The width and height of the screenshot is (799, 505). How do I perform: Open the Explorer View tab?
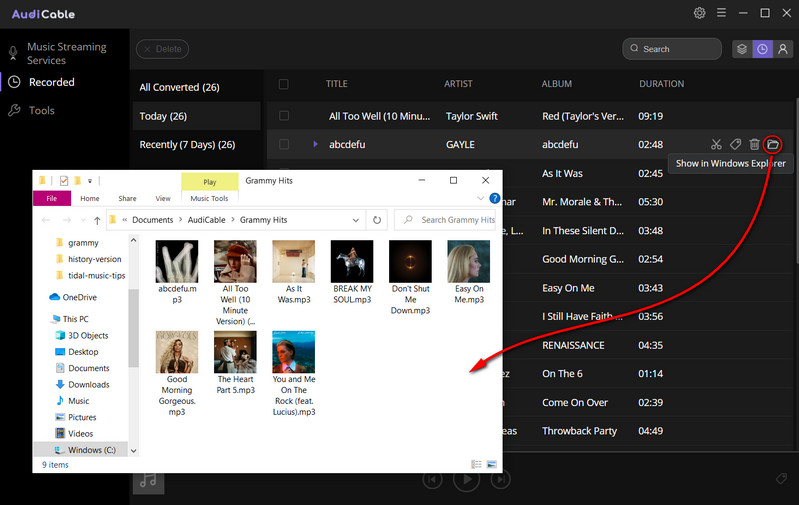coord(163,198)
